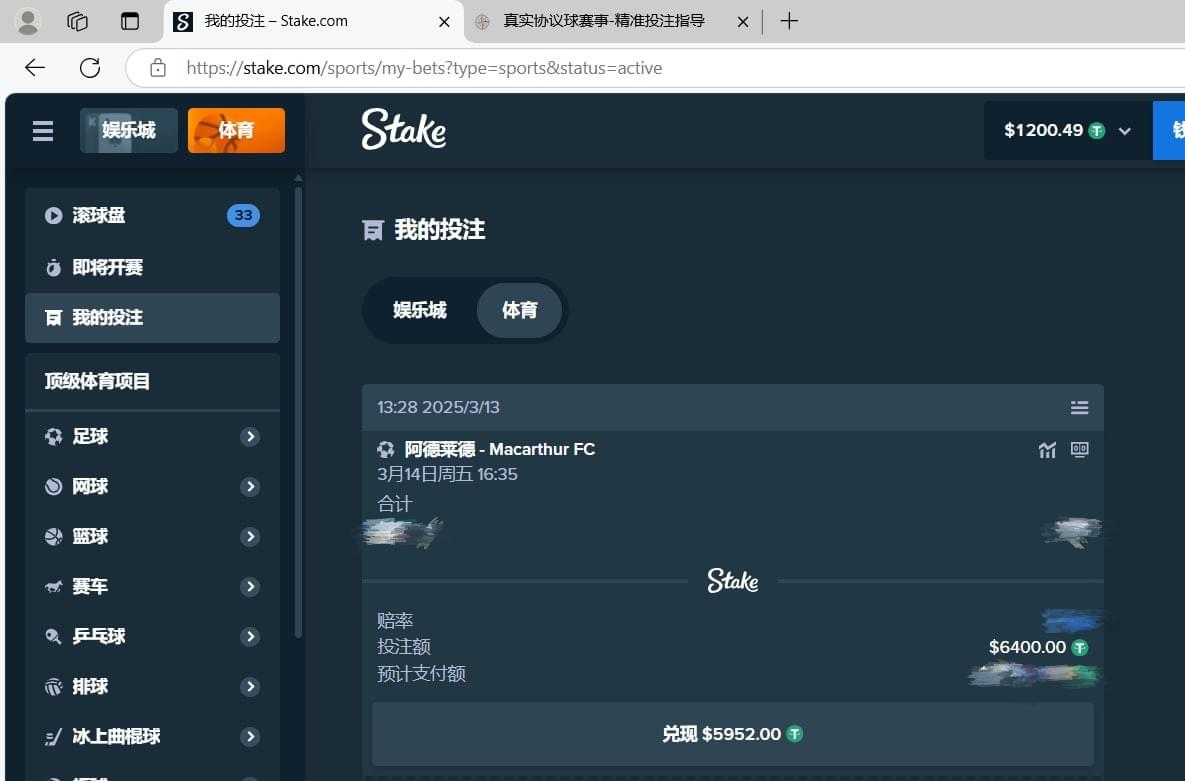Click the tennis ball icon beside 网球

pos(54,486)
